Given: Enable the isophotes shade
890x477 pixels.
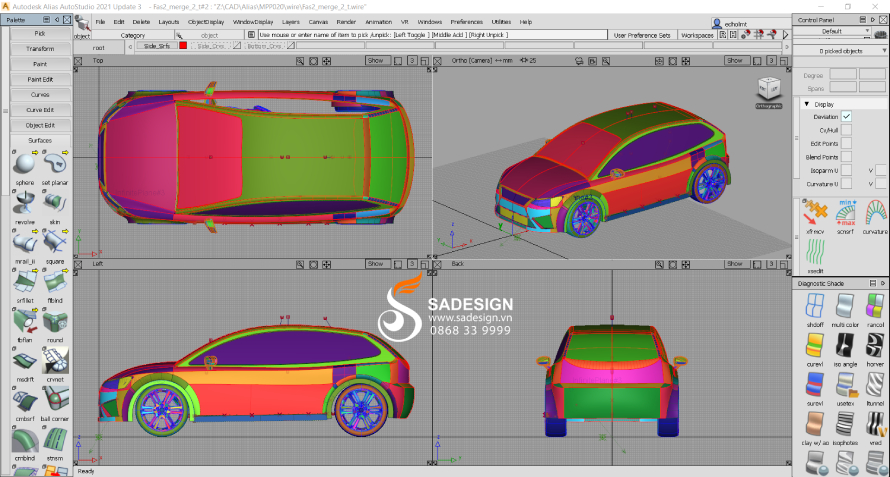Looking at the screenshot, I should click(x=845, y=424).
